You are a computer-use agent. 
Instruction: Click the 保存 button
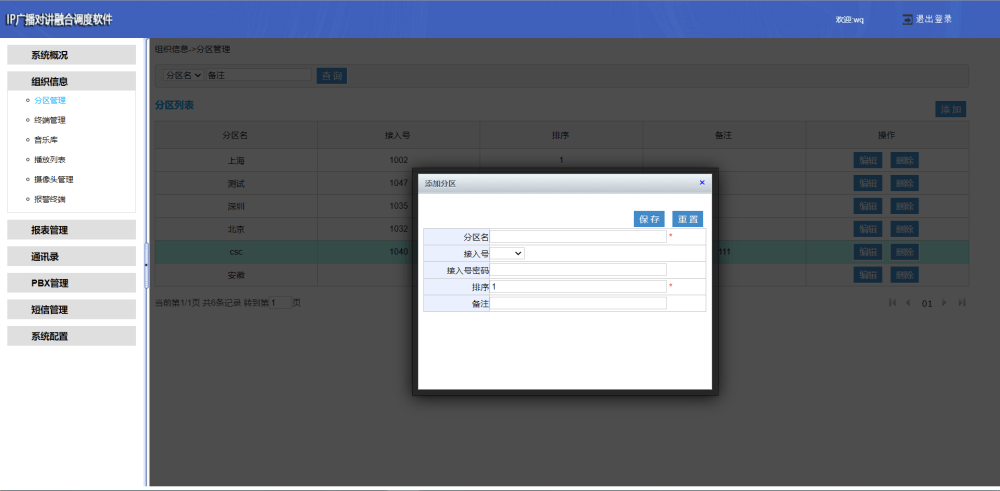pos(649,219)
